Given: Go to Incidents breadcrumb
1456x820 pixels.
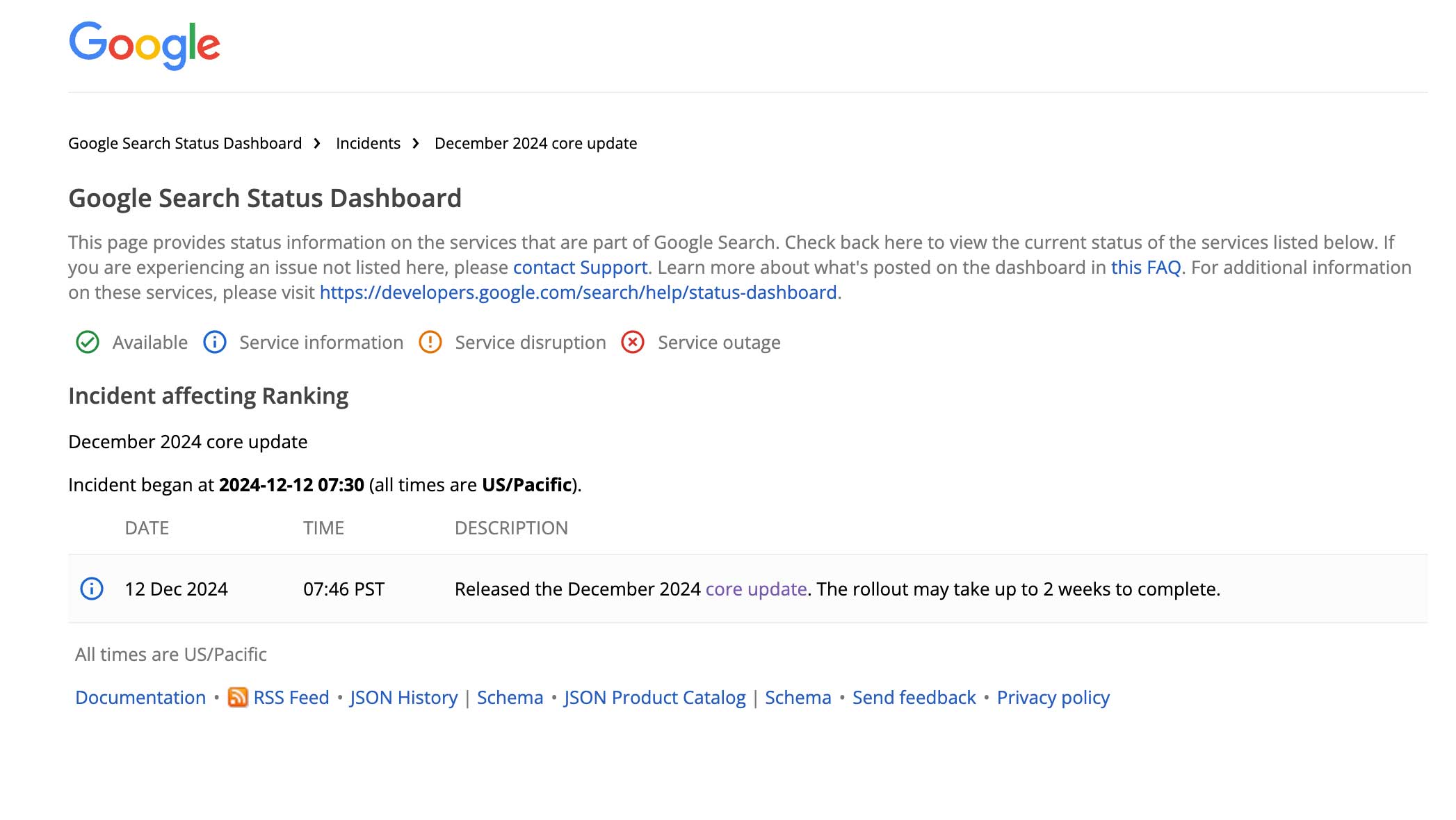Looking at the screenshot, I should click(x=368, y=143).
